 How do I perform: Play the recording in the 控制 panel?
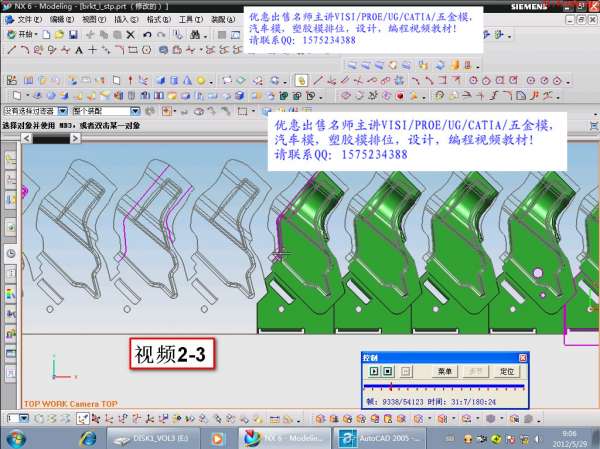pos(374,371)
